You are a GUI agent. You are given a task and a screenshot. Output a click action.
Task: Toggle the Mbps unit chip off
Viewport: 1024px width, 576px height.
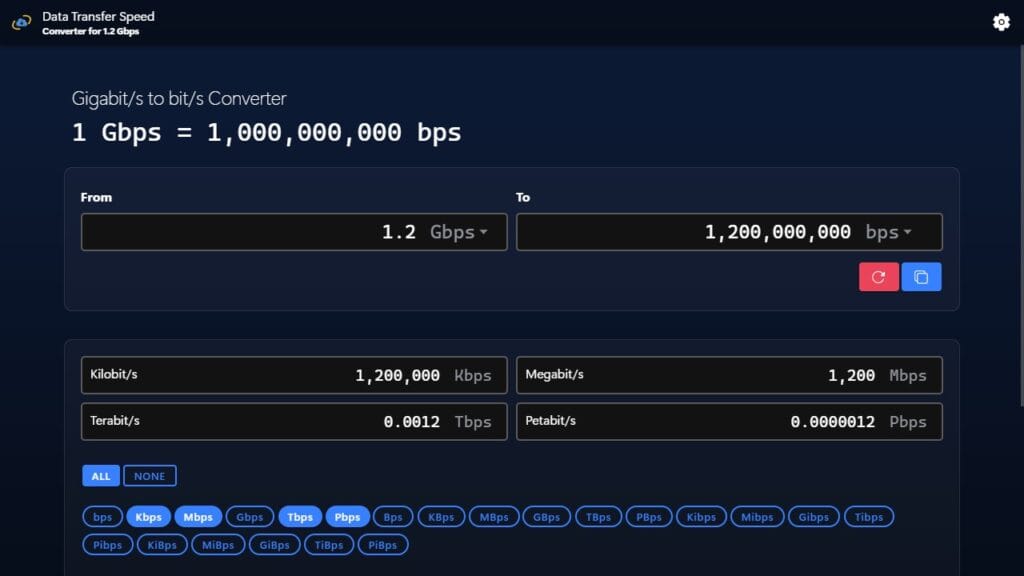[x=198, y=517]
